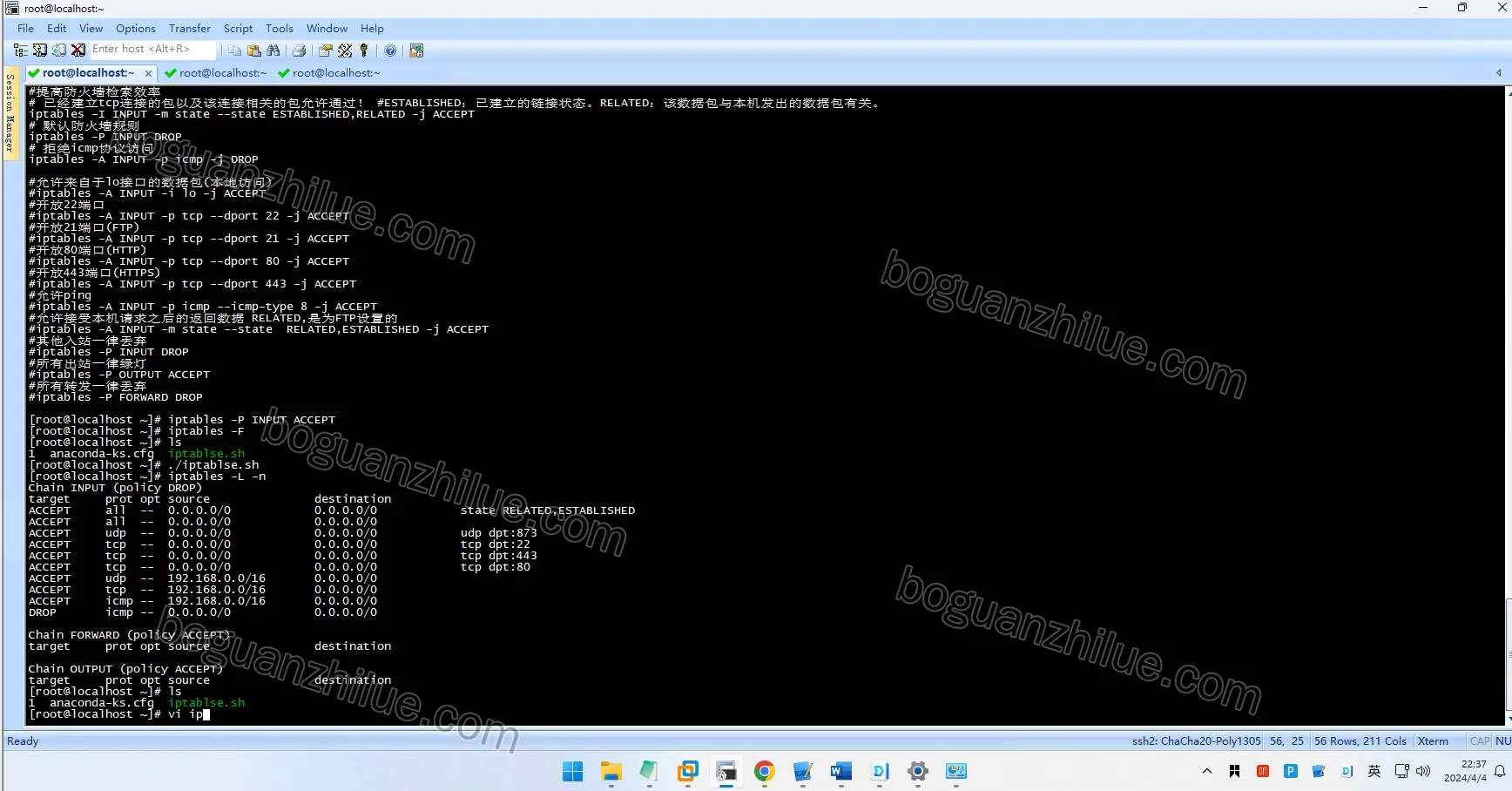Click the Quick Connect lightning icon
The width and height of the screenshot is (1512, 791).
(x=40, y=51)
